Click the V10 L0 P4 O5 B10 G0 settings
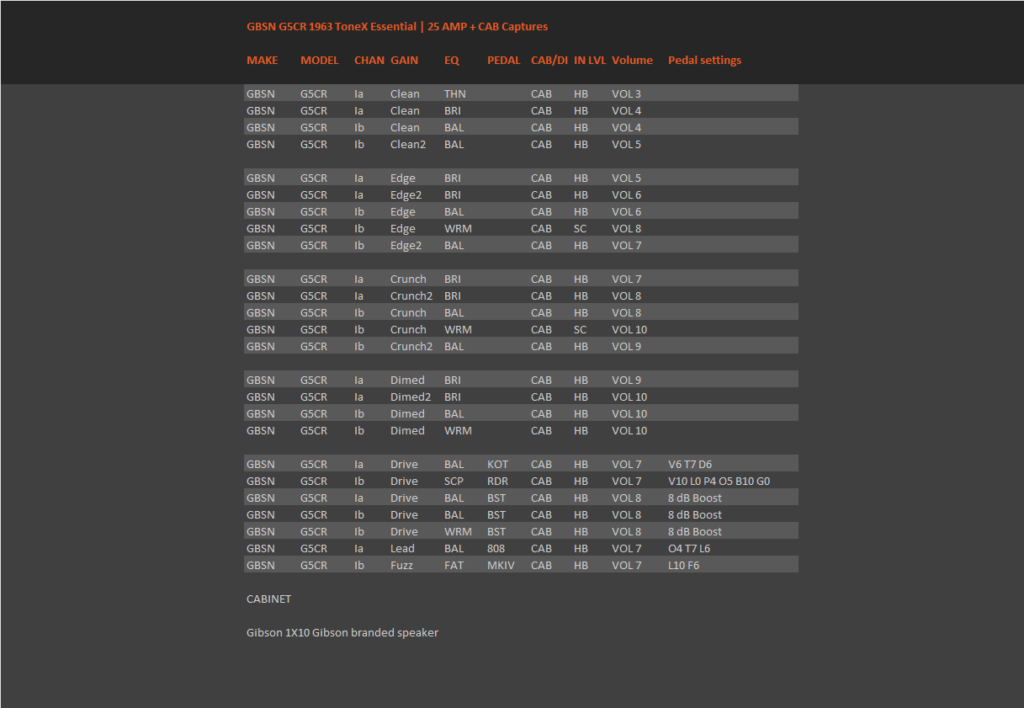Image resolution: width=1024 pixels, height=708 pixels. [718, 481]
